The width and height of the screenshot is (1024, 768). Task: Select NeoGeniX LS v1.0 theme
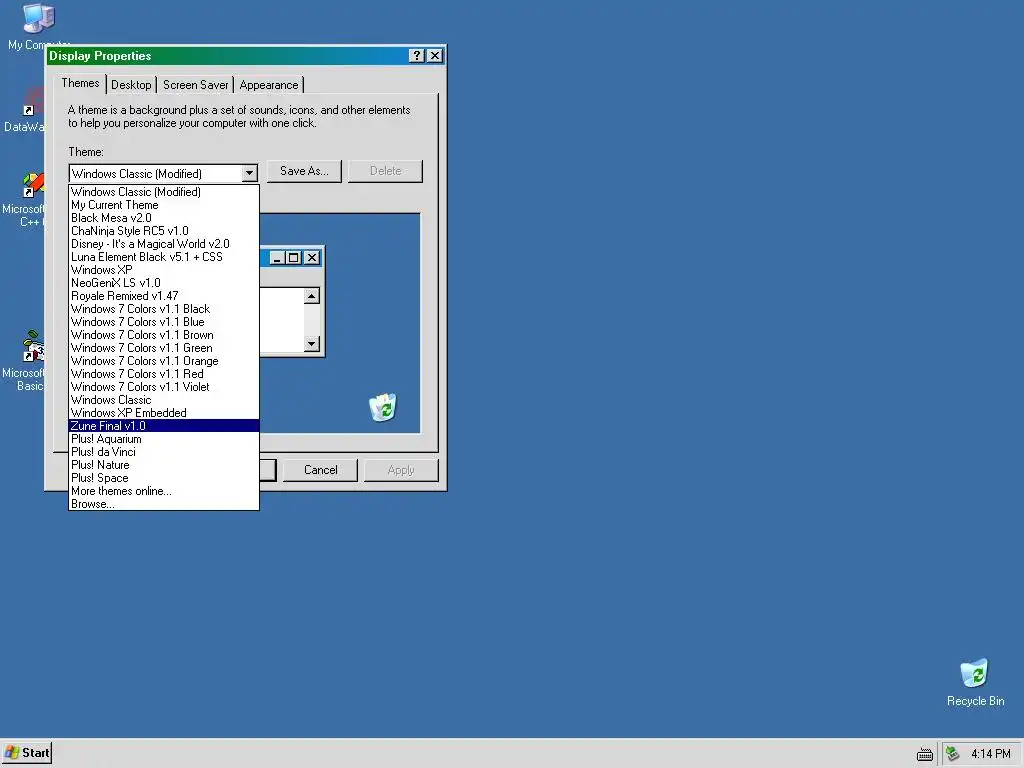164,283
